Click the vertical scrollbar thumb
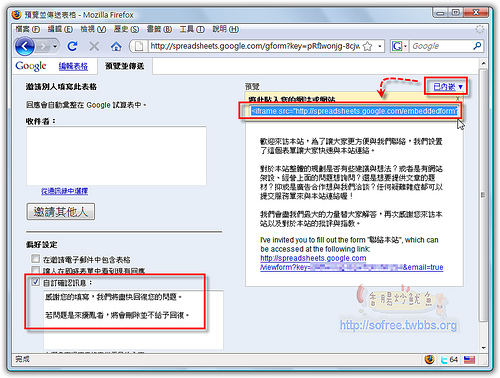The image size is (500, 378). pyautogui.click(x=483, y=195)
